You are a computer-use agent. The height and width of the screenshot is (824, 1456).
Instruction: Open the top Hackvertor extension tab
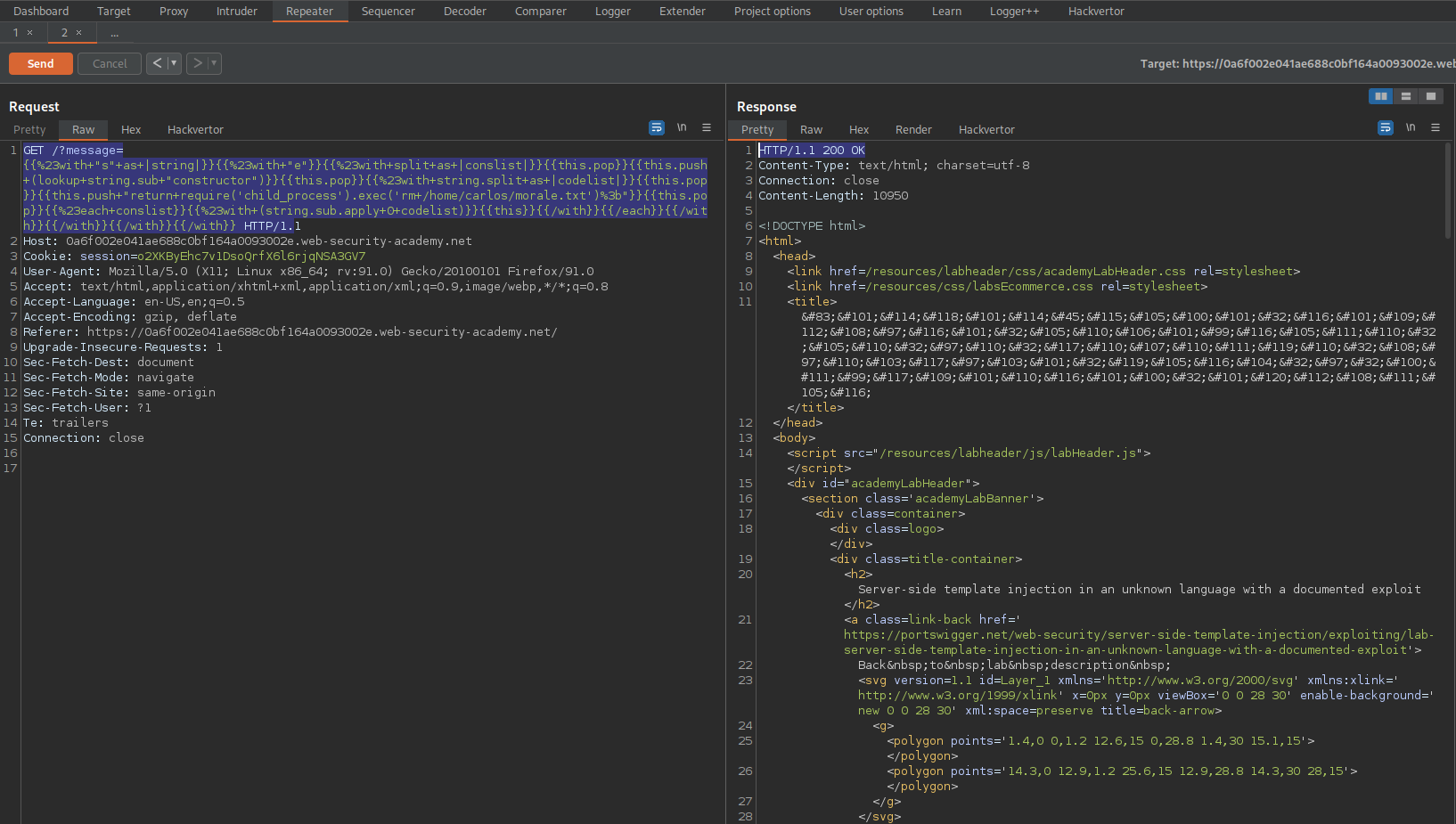click(x=1097, y=12)
